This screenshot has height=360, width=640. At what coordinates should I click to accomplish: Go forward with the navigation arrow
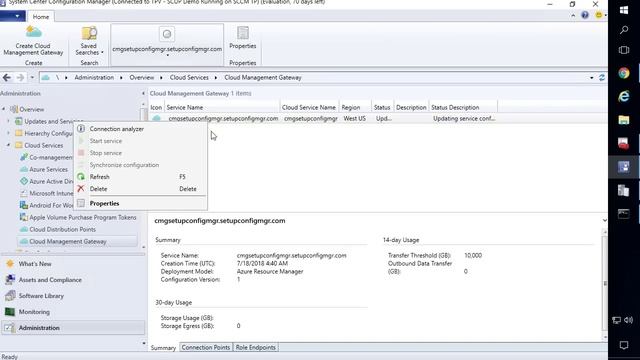click(20, 77)
